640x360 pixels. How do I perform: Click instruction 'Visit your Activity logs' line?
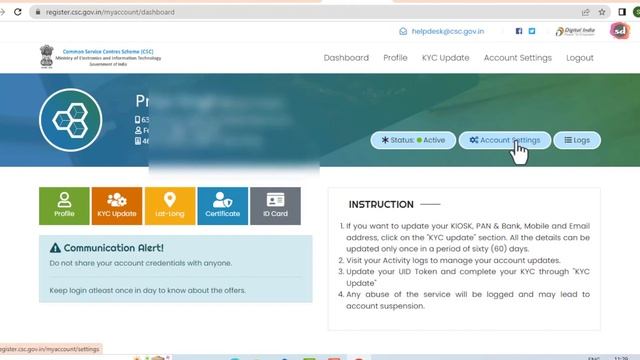pyautogui.click(x=453, y=260)
